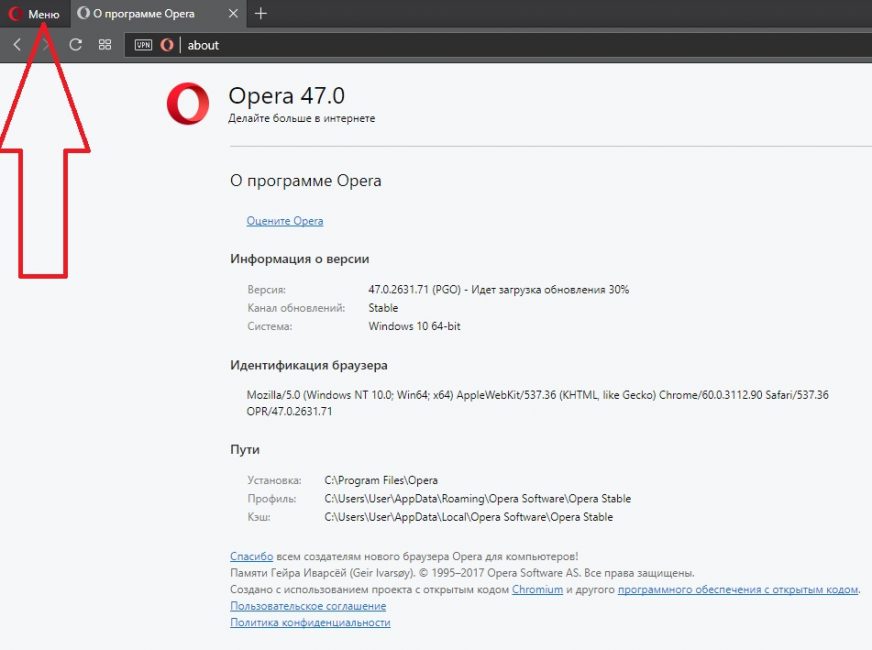Image resolution: width=872 pixels, height=650 pixels.
Task: Click the Идентификация браузера heading
Action: coord(309,365)
